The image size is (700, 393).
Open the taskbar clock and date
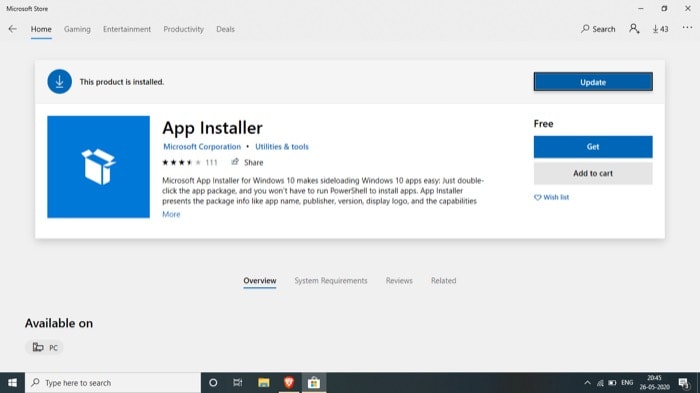point(654,383)
